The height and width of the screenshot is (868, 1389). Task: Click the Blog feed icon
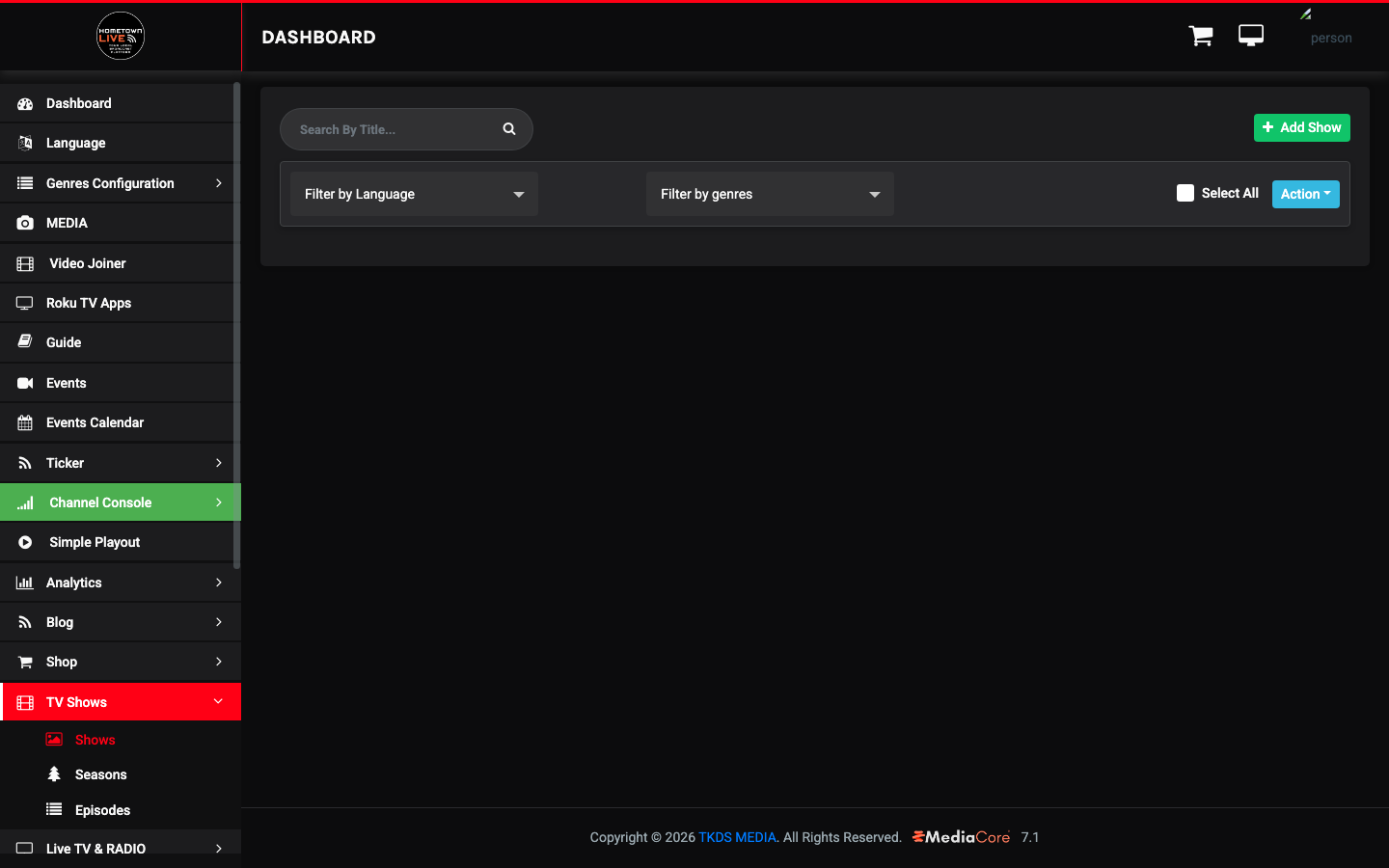point(25,622)
